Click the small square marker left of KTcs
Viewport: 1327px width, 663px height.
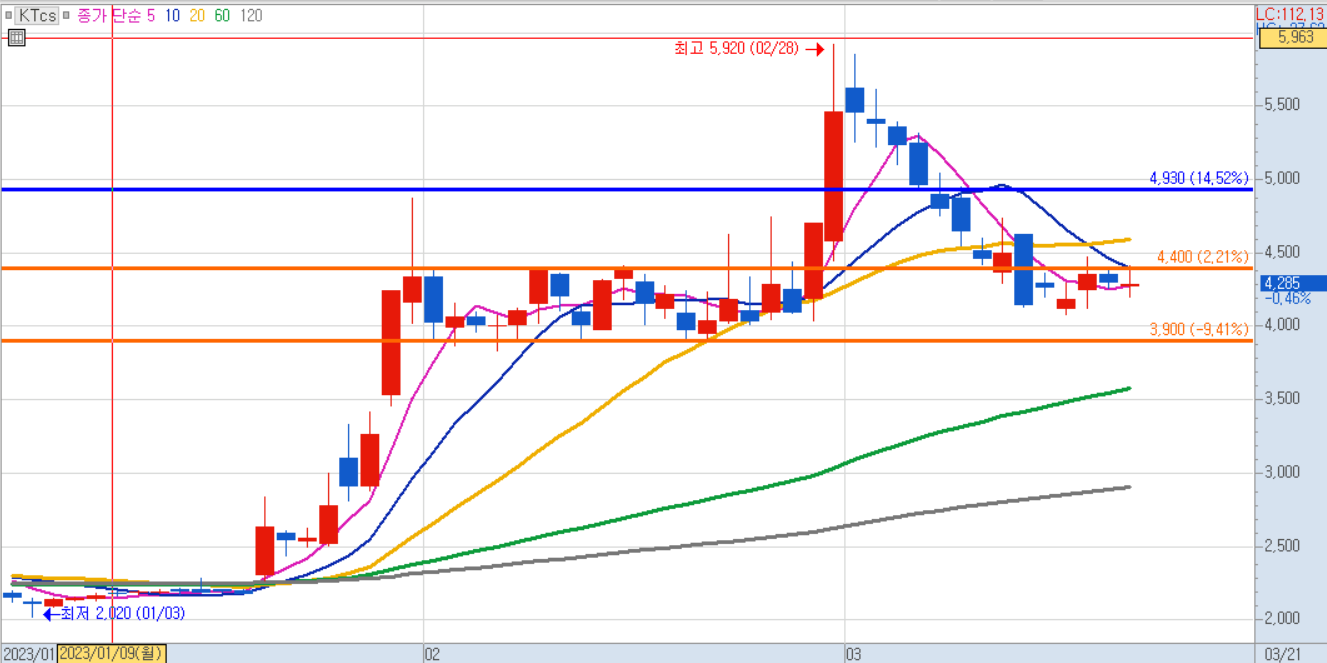[11, 16]
